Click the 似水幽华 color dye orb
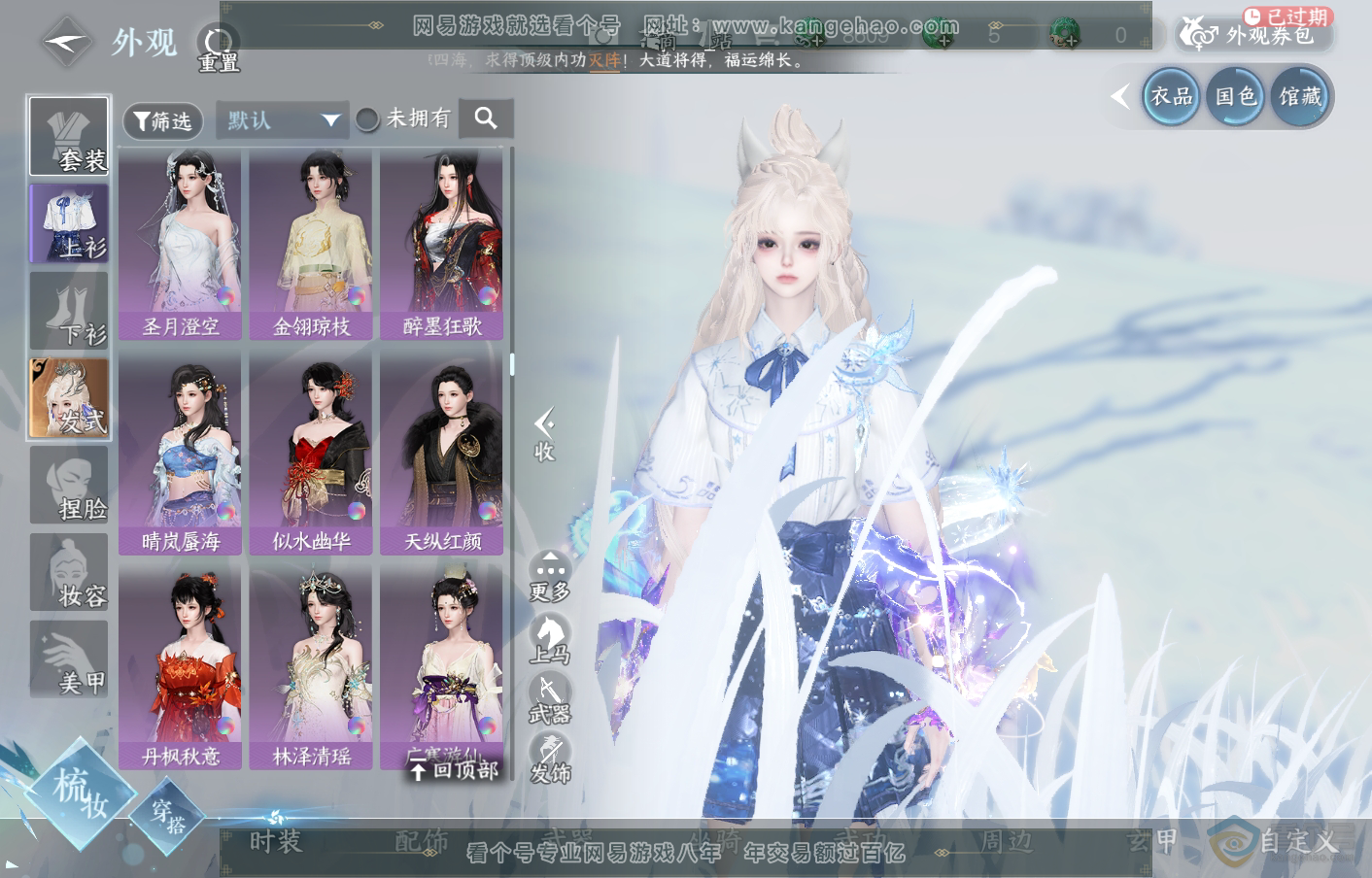 [x=357, y=511]
